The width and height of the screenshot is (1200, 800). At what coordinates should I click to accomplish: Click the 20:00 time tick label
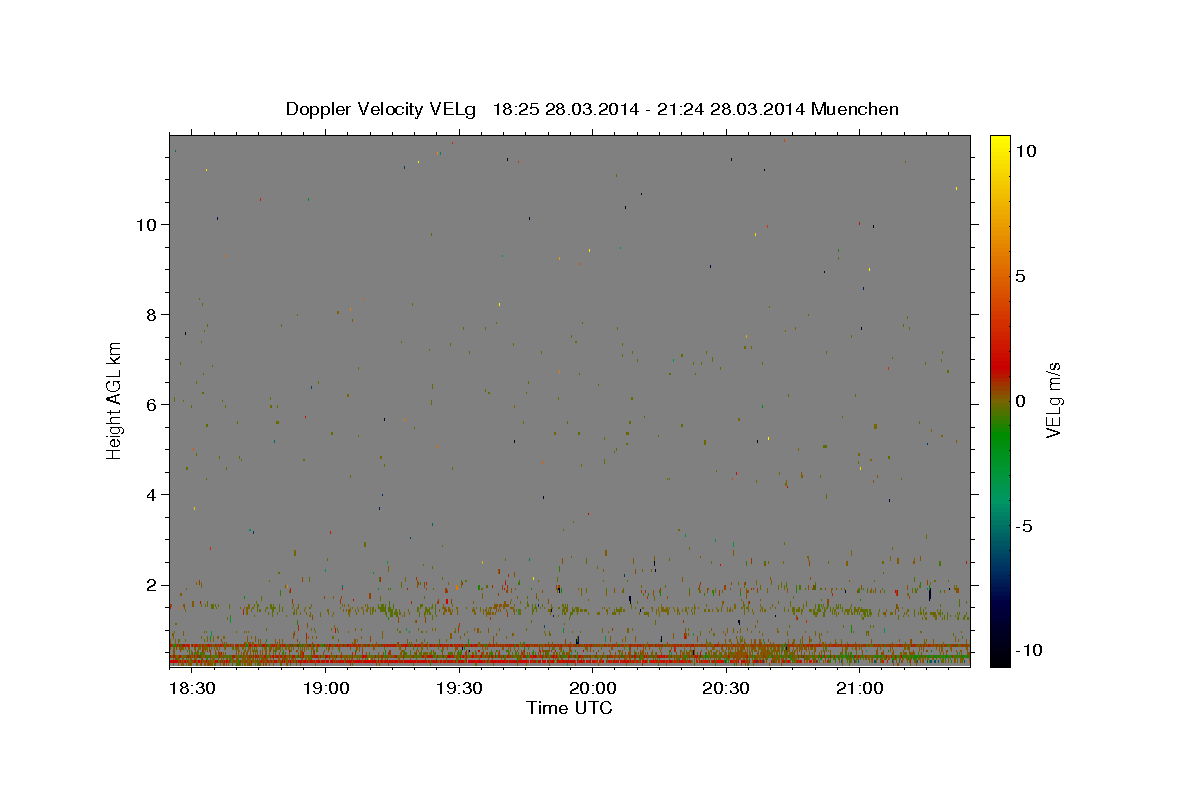pos(592,688)
